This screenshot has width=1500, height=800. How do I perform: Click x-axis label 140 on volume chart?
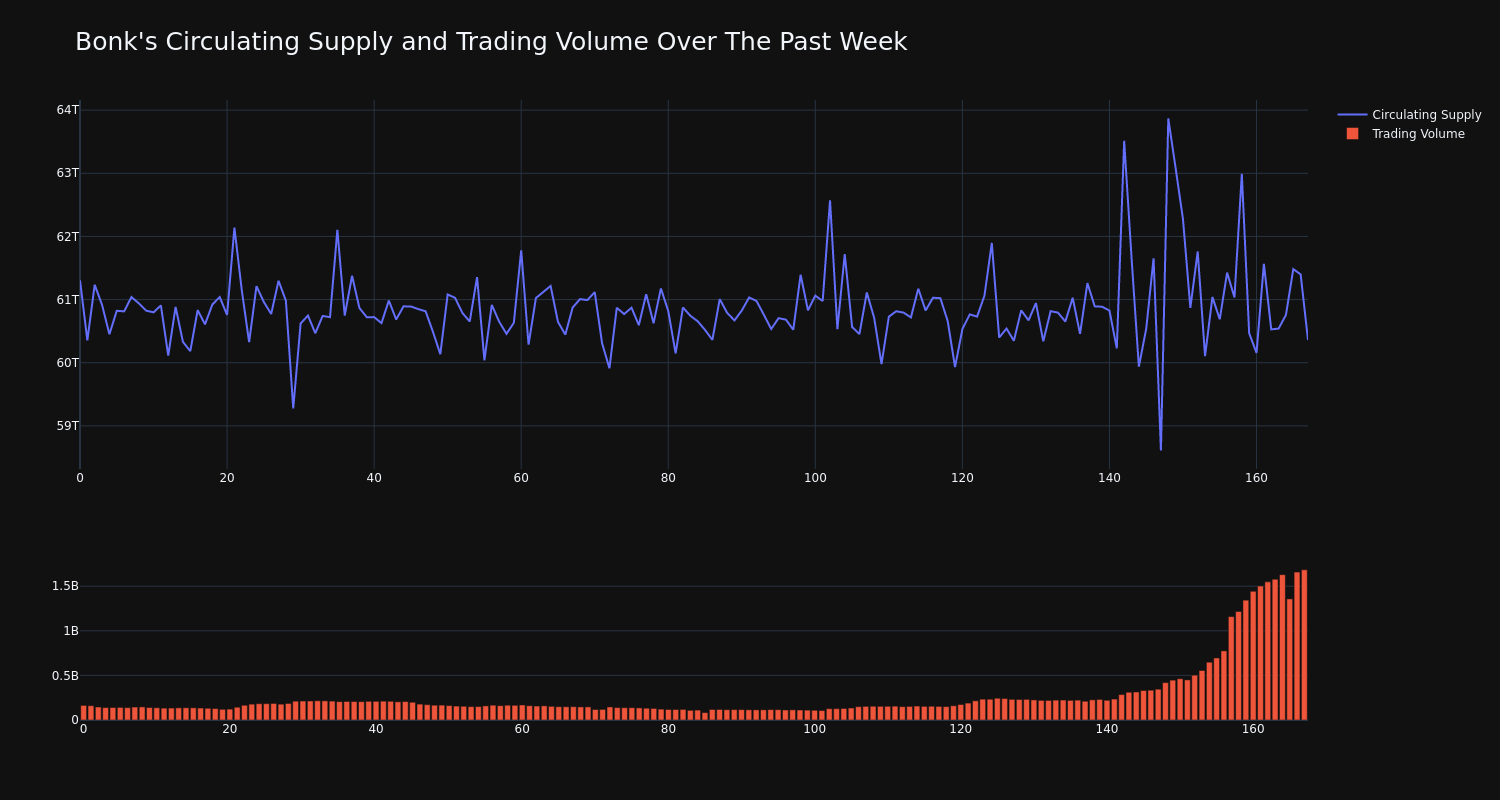1107,729
